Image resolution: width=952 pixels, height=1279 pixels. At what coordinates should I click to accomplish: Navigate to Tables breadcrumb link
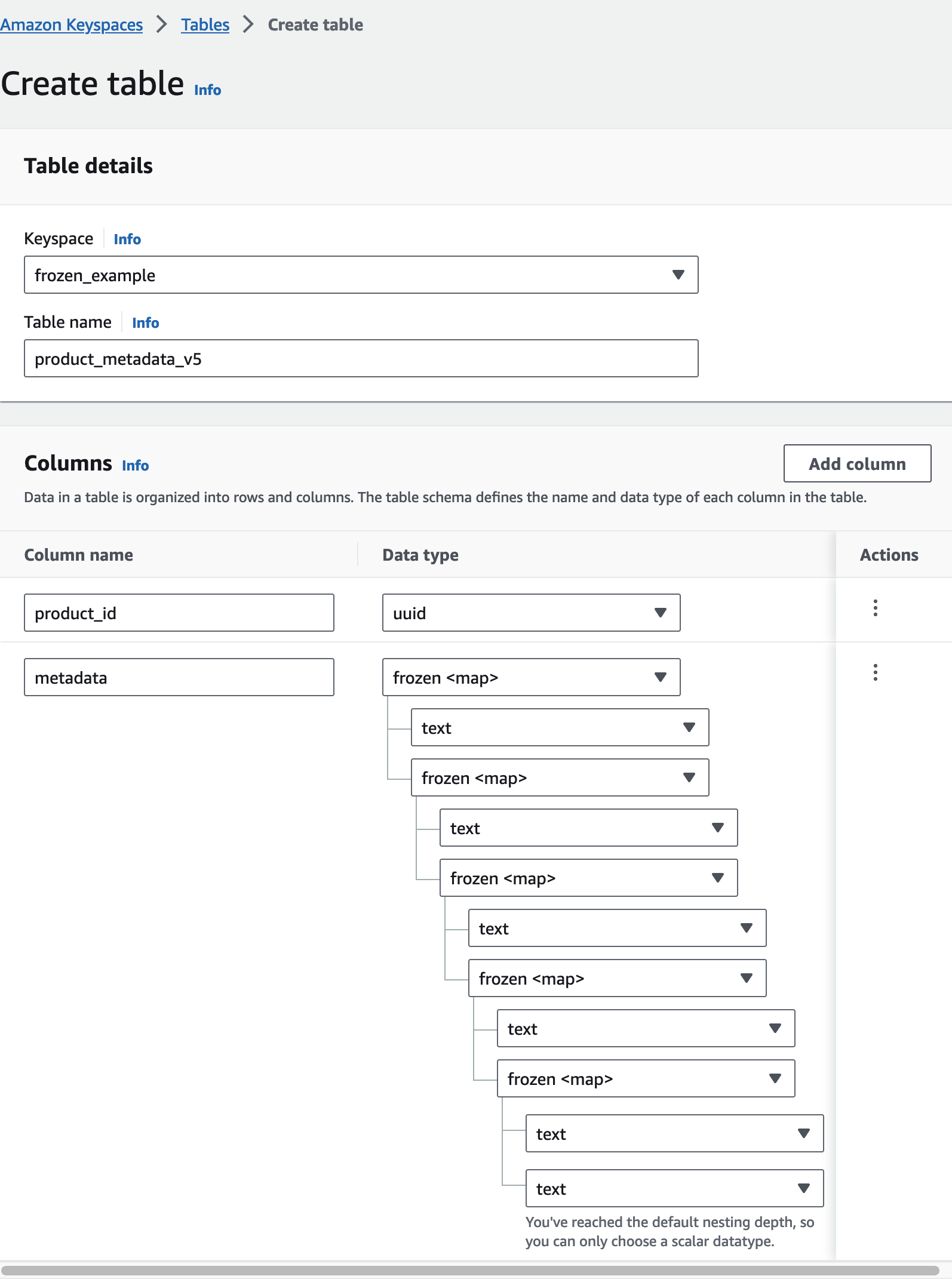tap(205, 25)
